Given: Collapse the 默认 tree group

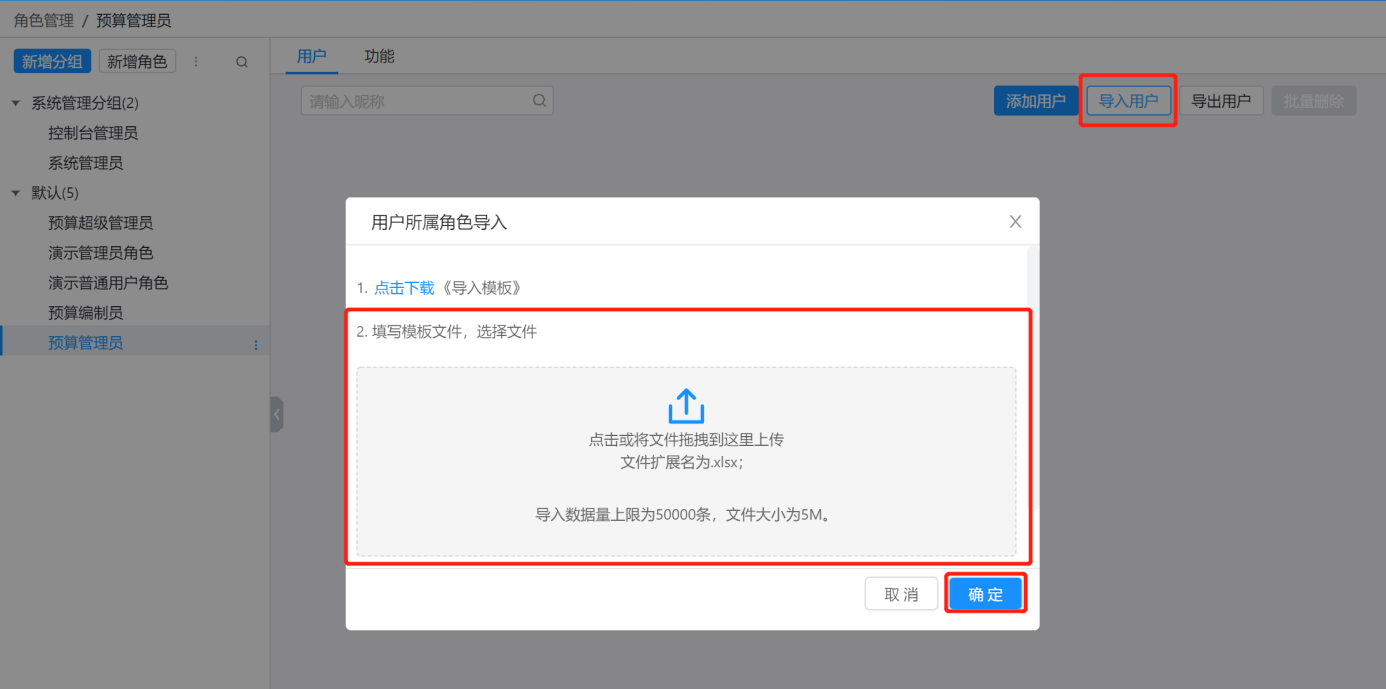Looking at the screenshot, I should point(16,193).
